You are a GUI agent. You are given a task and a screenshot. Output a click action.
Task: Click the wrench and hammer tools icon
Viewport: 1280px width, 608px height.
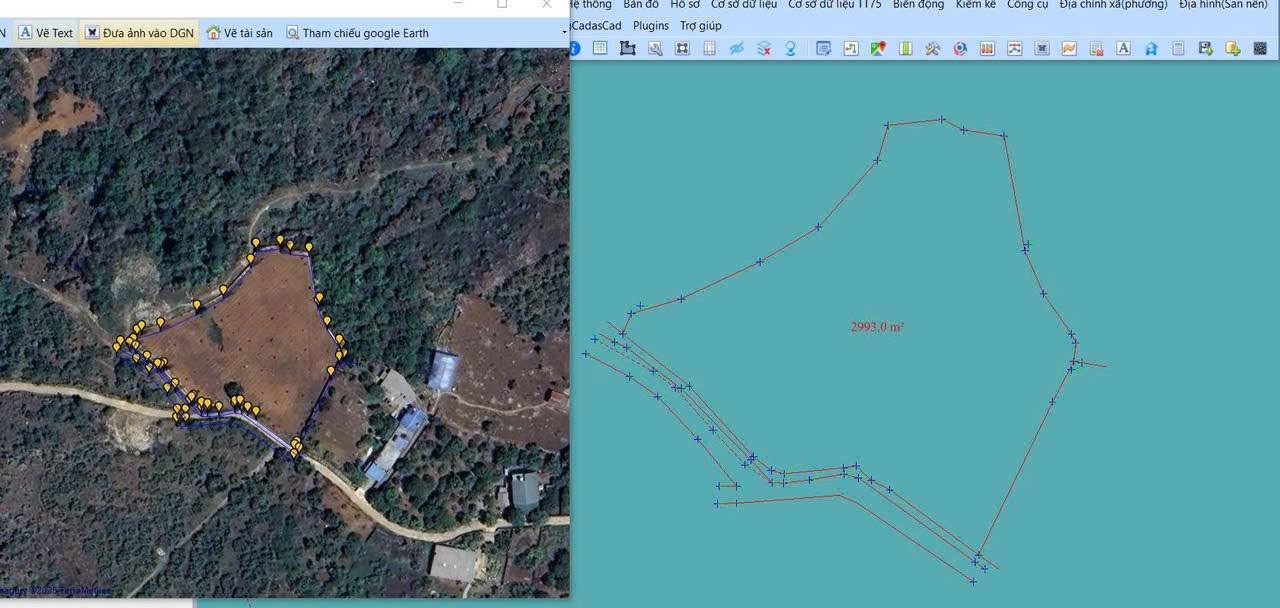[932, 48]
